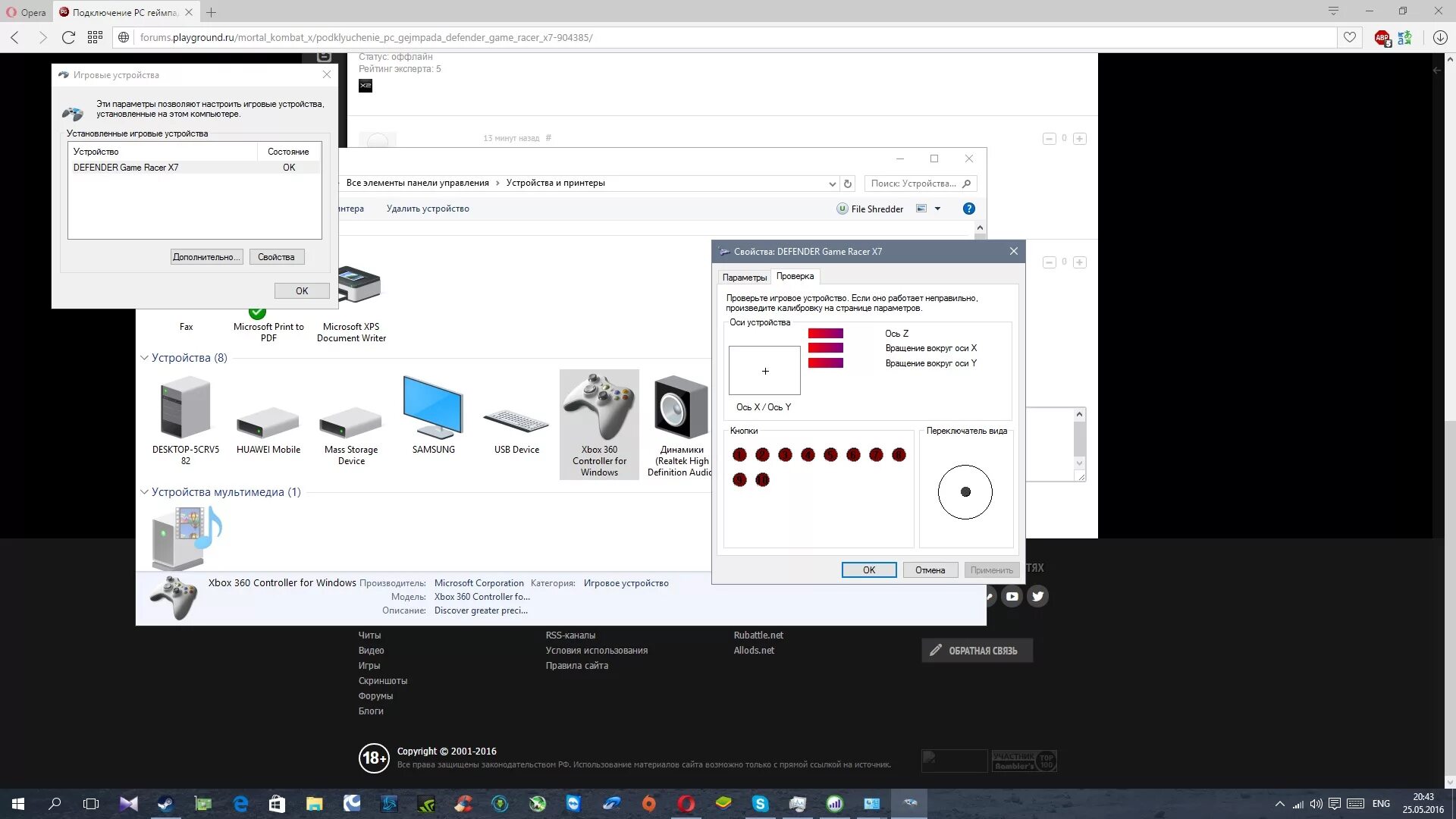
Task: Click the YouTube icon in the footer
Action: [1012, 596]
